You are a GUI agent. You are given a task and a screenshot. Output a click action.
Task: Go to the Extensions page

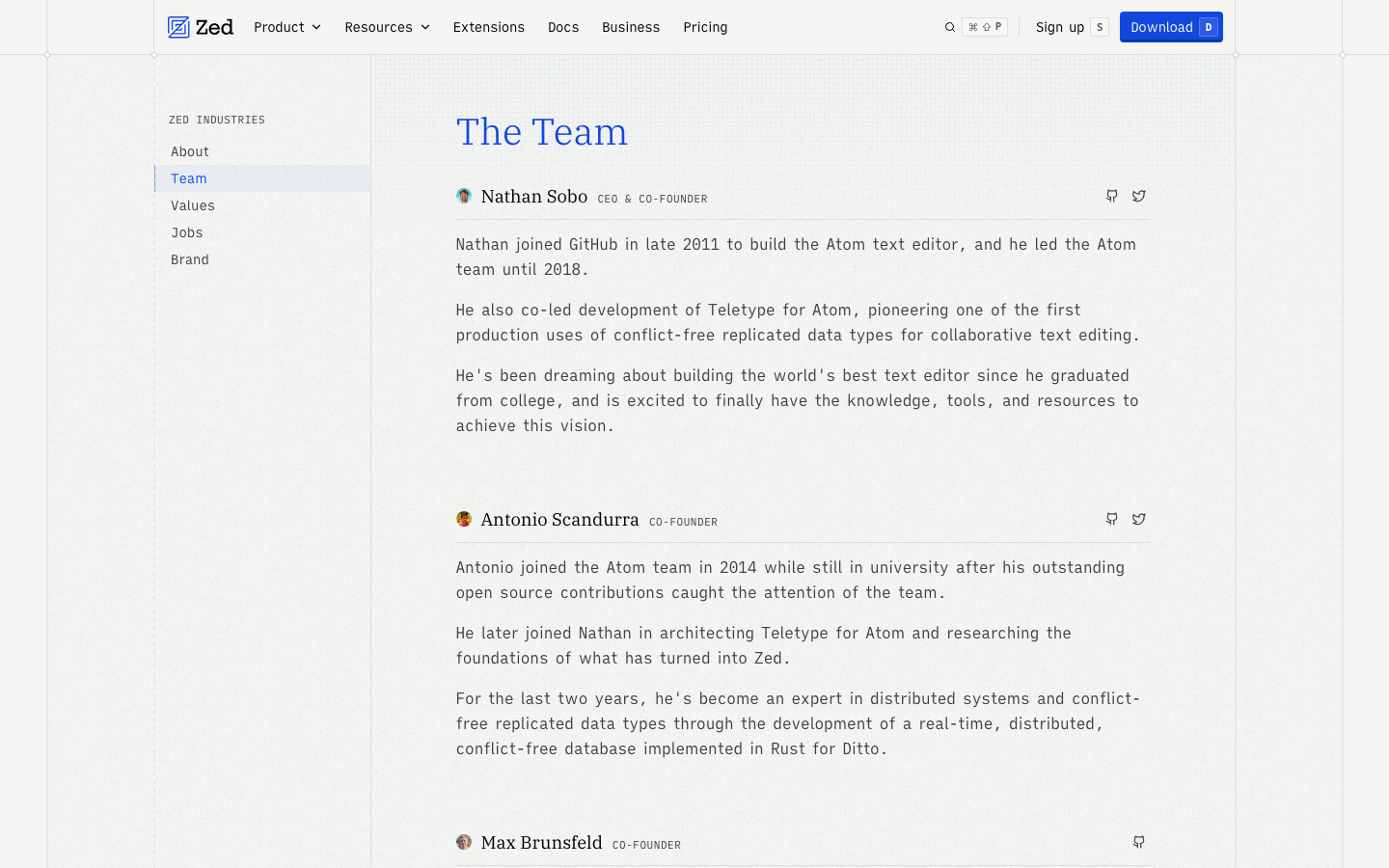point(489,27)
